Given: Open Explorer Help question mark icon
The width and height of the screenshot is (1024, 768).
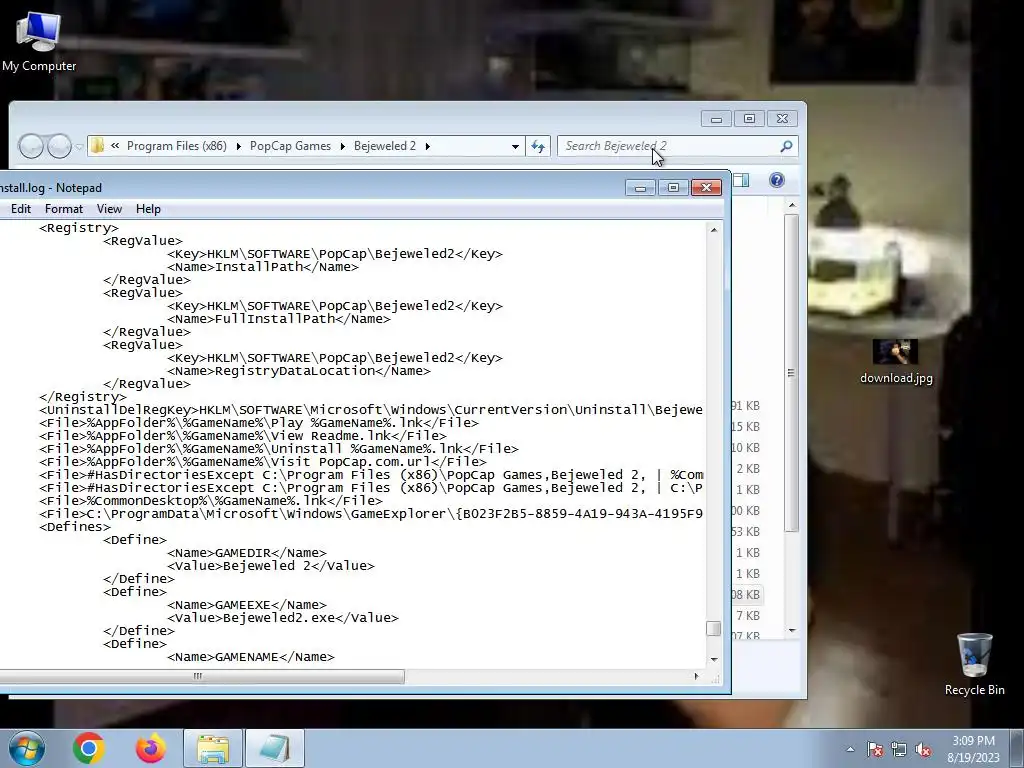Looking at the screenshot, I should click(x=776, y=180).
